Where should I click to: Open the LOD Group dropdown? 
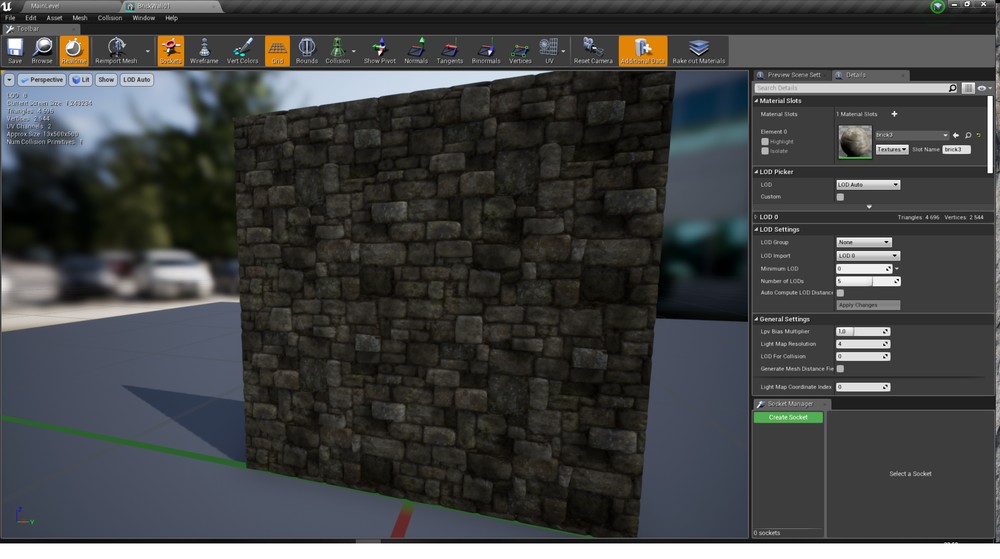(864, 242)
